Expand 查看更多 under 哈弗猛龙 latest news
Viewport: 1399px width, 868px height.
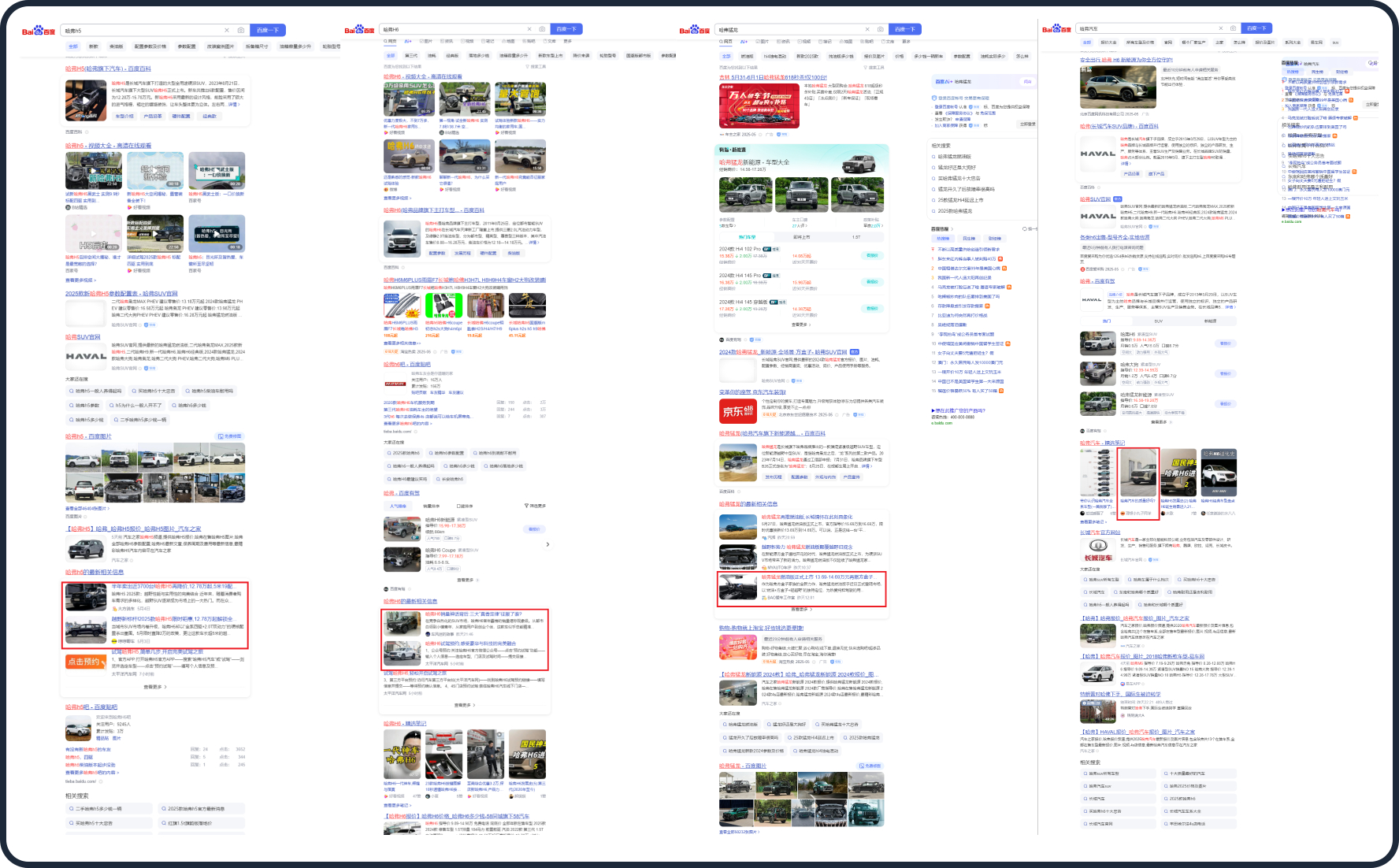[801, 610]
